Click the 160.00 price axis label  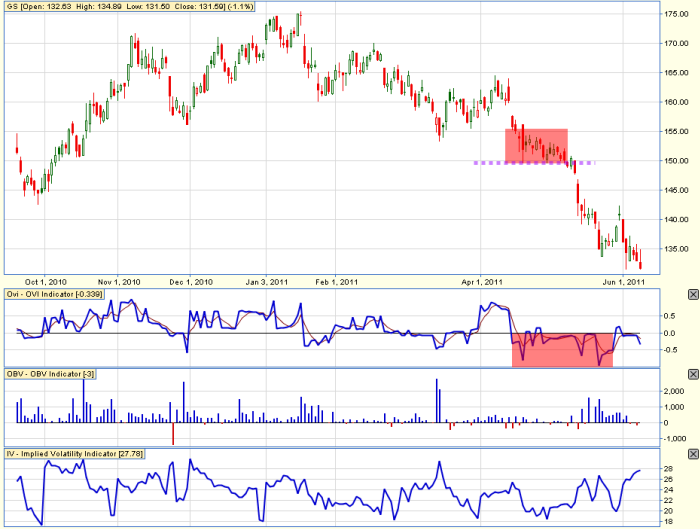[x=676, y=102]
